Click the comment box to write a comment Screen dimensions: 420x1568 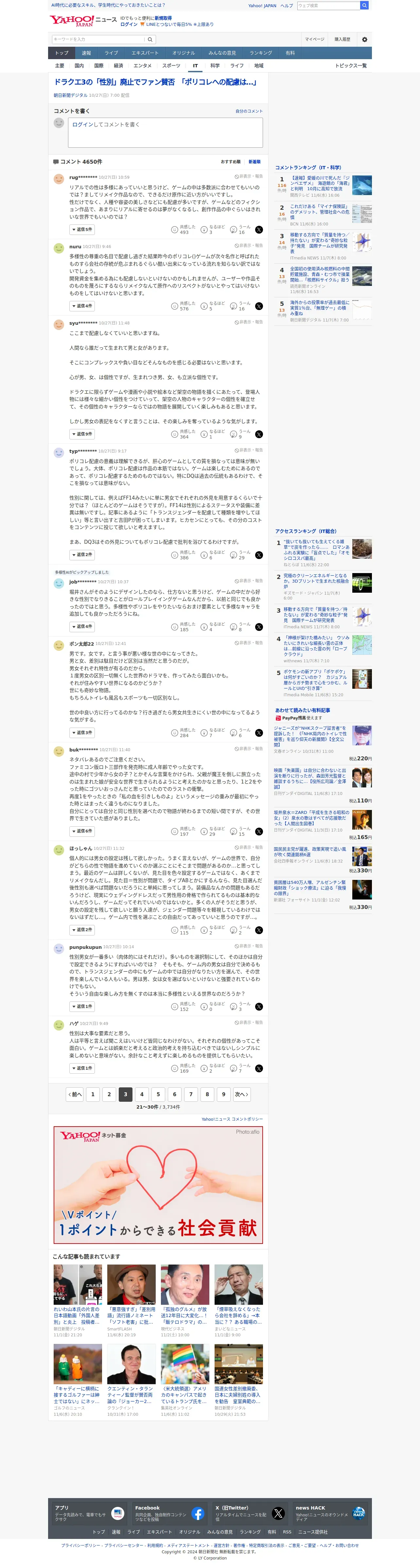coord(165,132)
